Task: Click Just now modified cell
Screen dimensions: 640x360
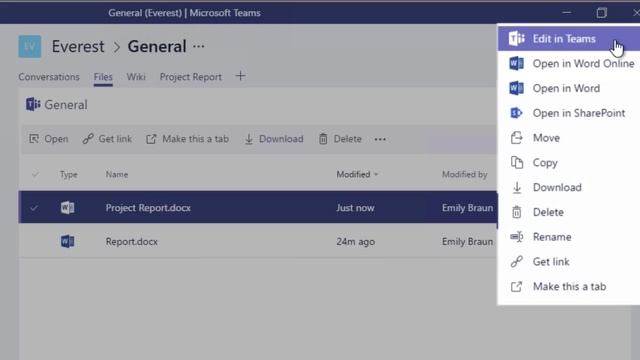Action: [x=355, y=208]
